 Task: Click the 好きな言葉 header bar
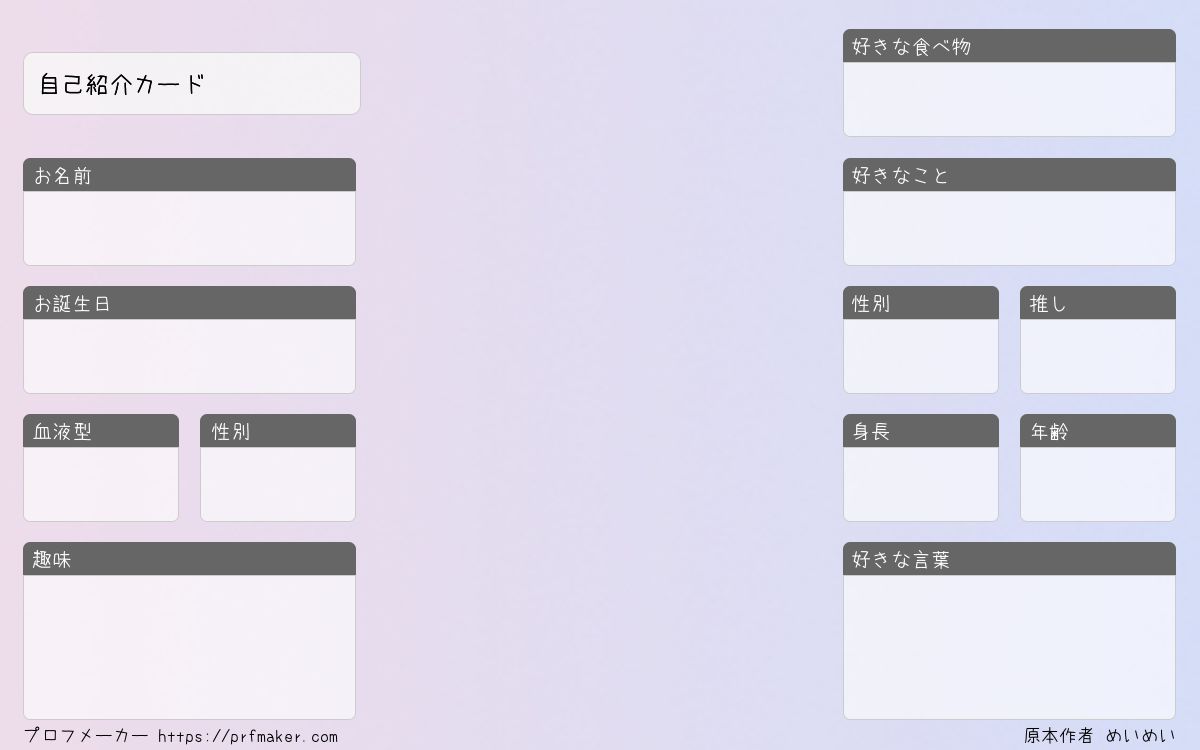[1009, 559]
